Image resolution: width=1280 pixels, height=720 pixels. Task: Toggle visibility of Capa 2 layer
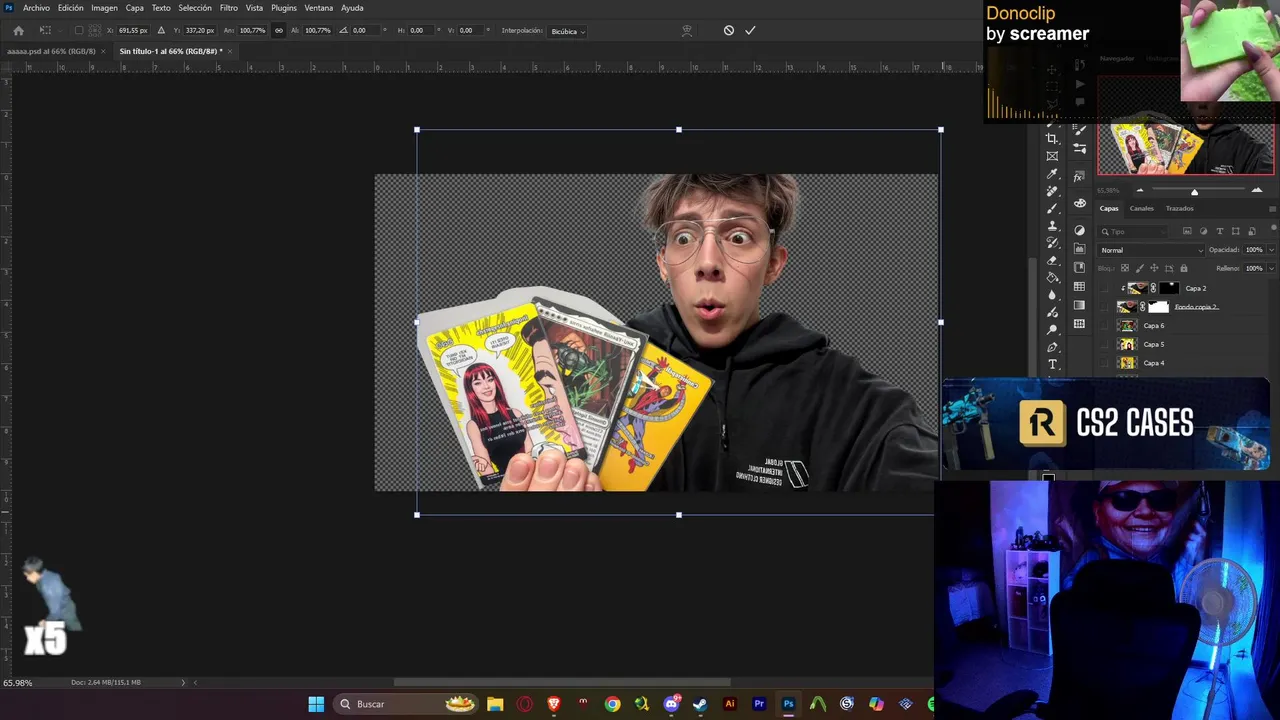click(1105, 288)
